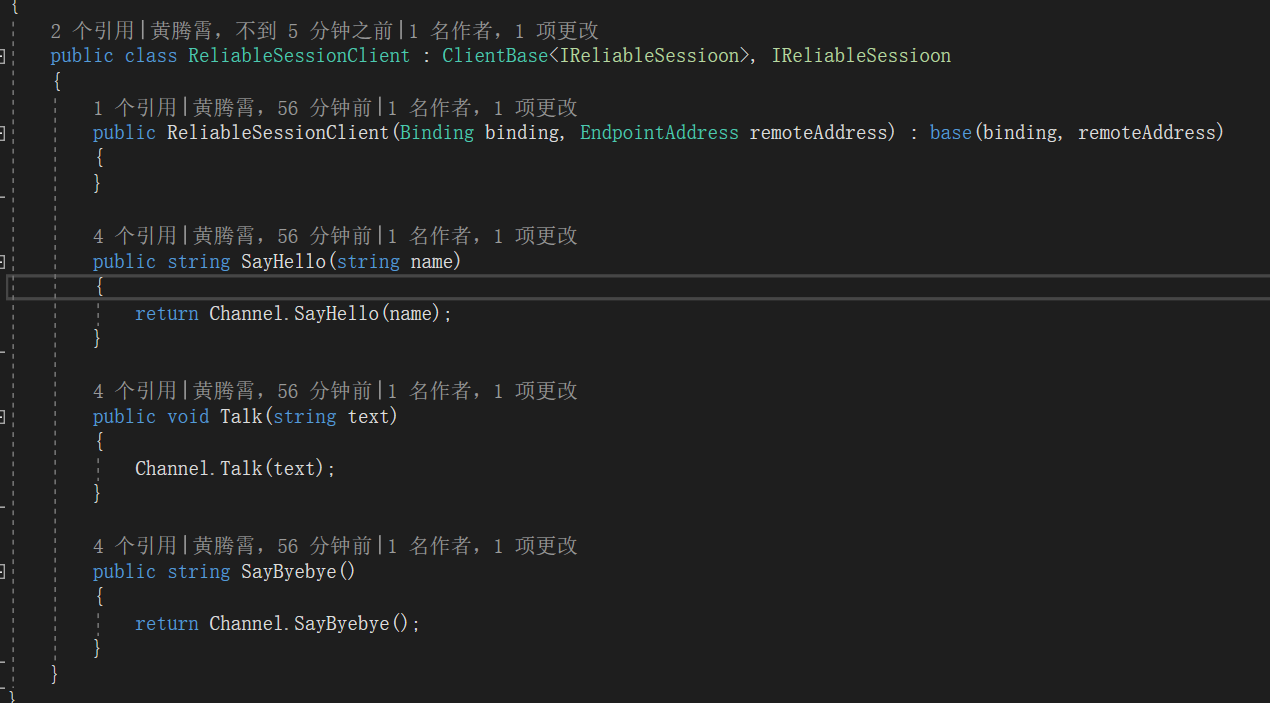Show the "4 个引用" references above SayByebye
This screenshot has height=703, width=1270.
(x=134, y=546)
